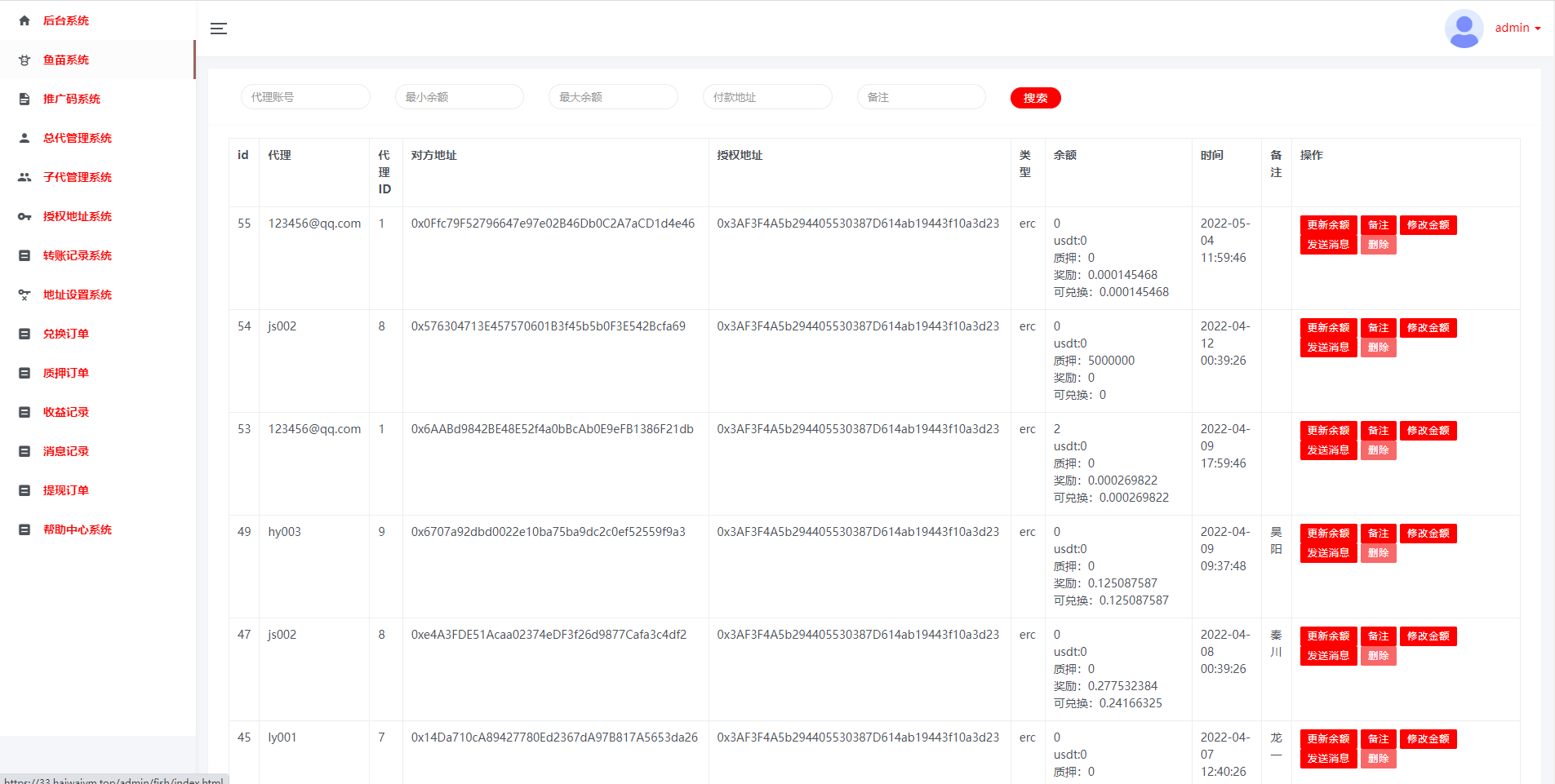Click the home icon beside 后台系统
Image resolution: width=1555 pixels, height=784 pixels.
pos(24,20)
